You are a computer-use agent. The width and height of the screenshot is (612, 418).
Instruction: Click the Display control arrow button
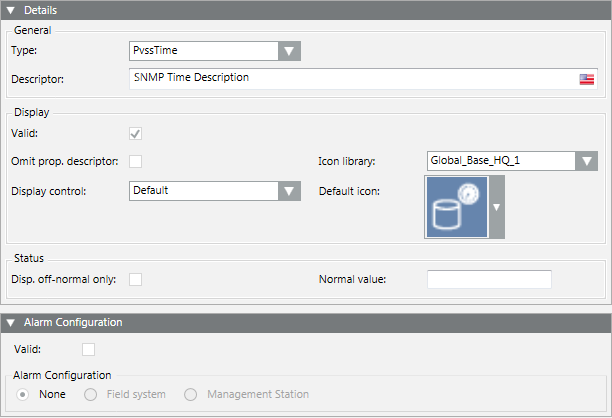click(289, 190)
